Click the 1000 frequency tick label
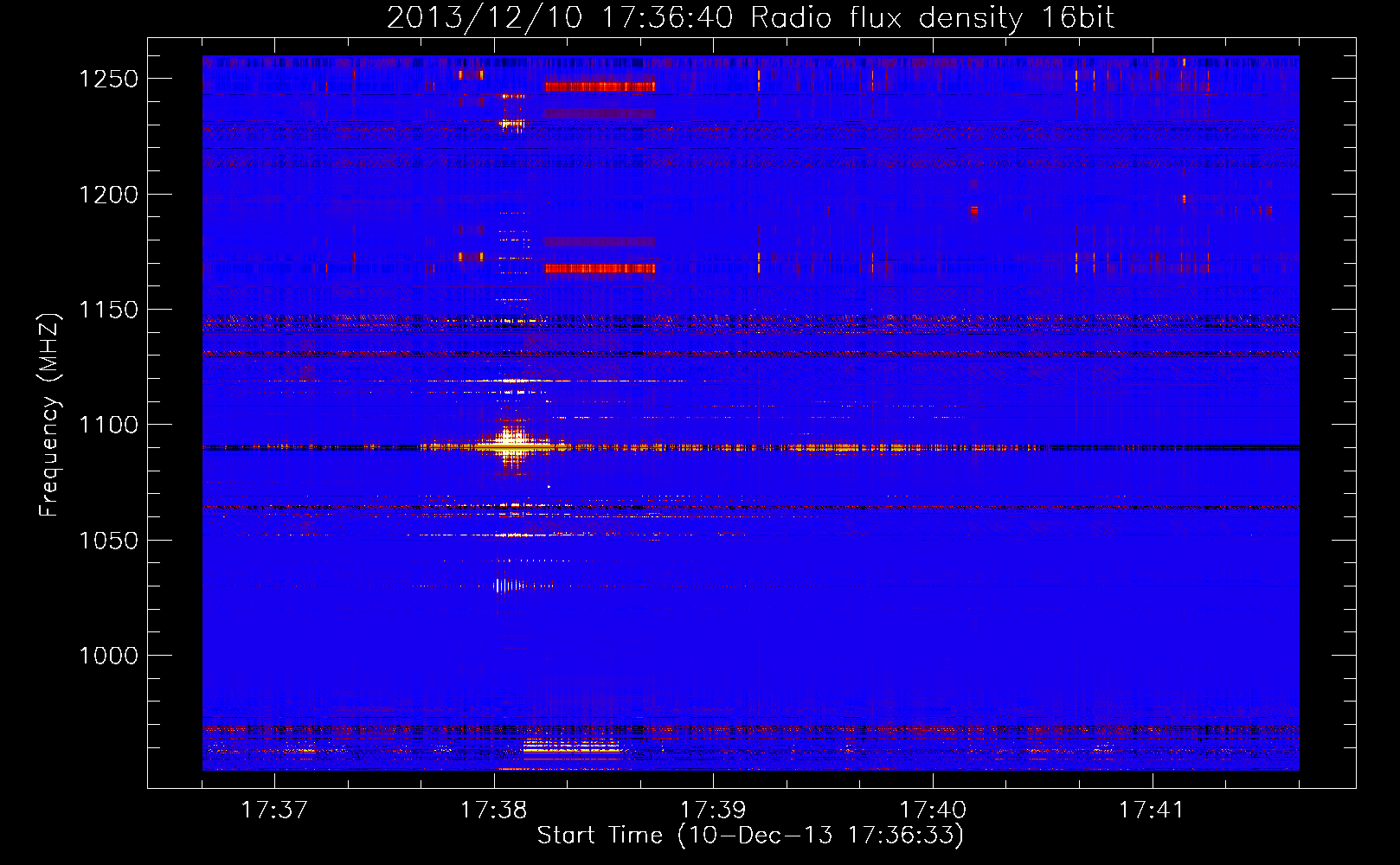1400x865 pixels. (x=108, y=656)
